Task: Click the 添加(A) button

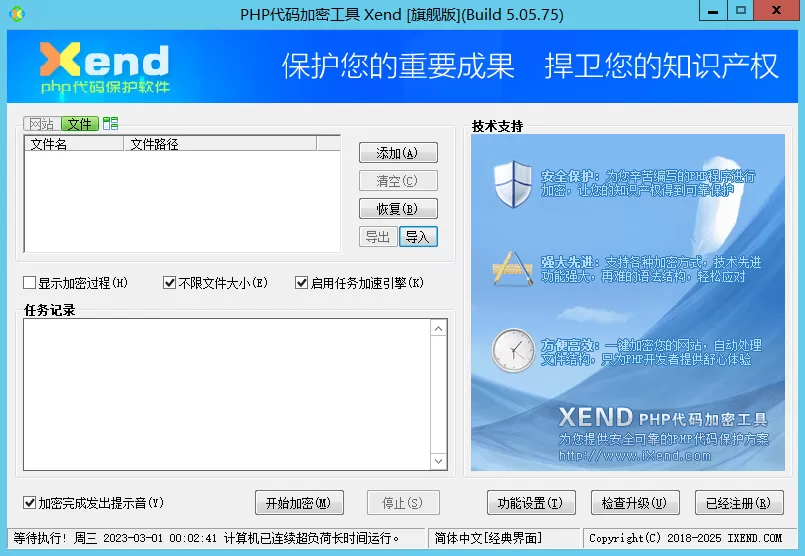Action: coord(398,153)
